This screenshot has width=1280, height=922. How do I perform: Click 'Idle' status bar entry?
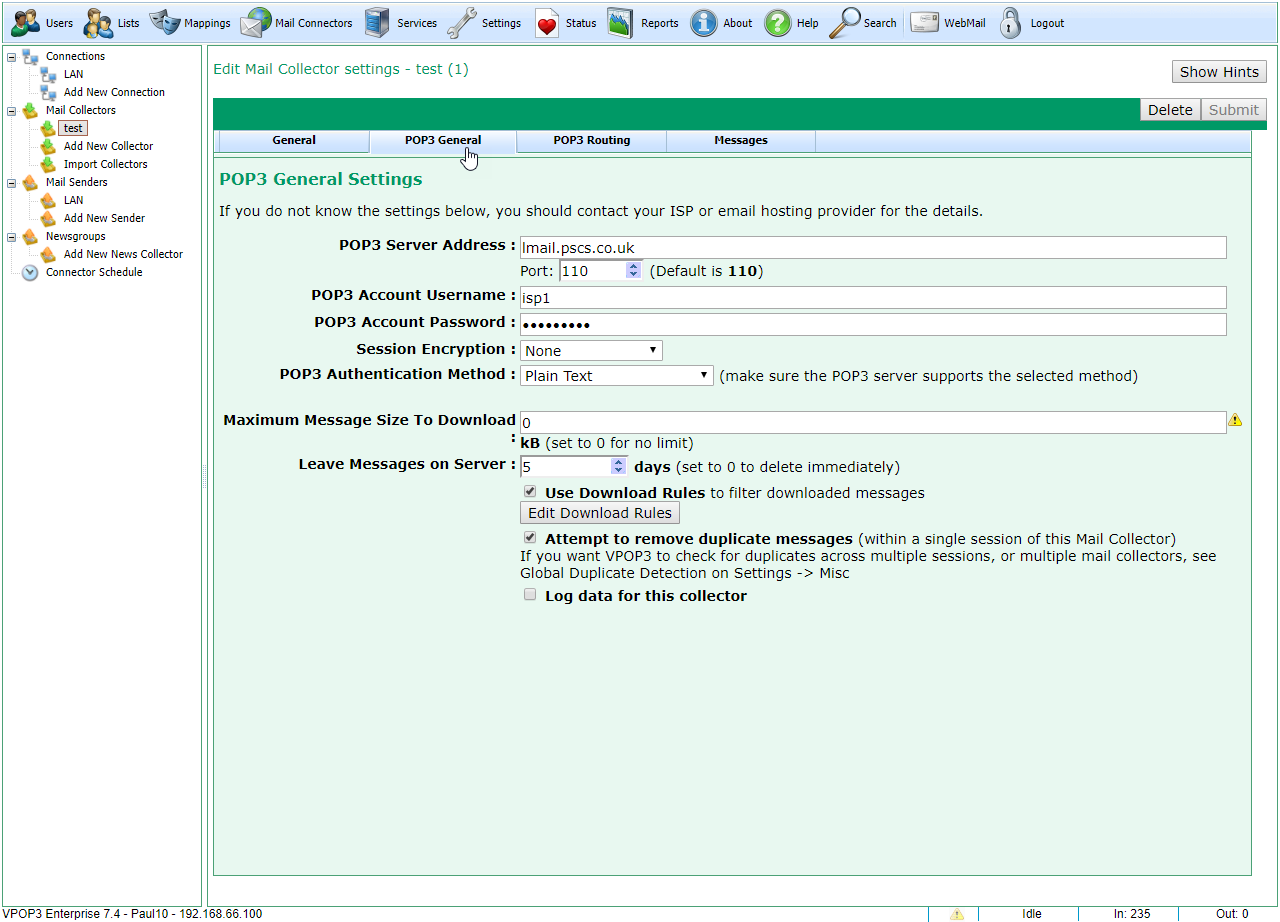tap(1032, 914)
